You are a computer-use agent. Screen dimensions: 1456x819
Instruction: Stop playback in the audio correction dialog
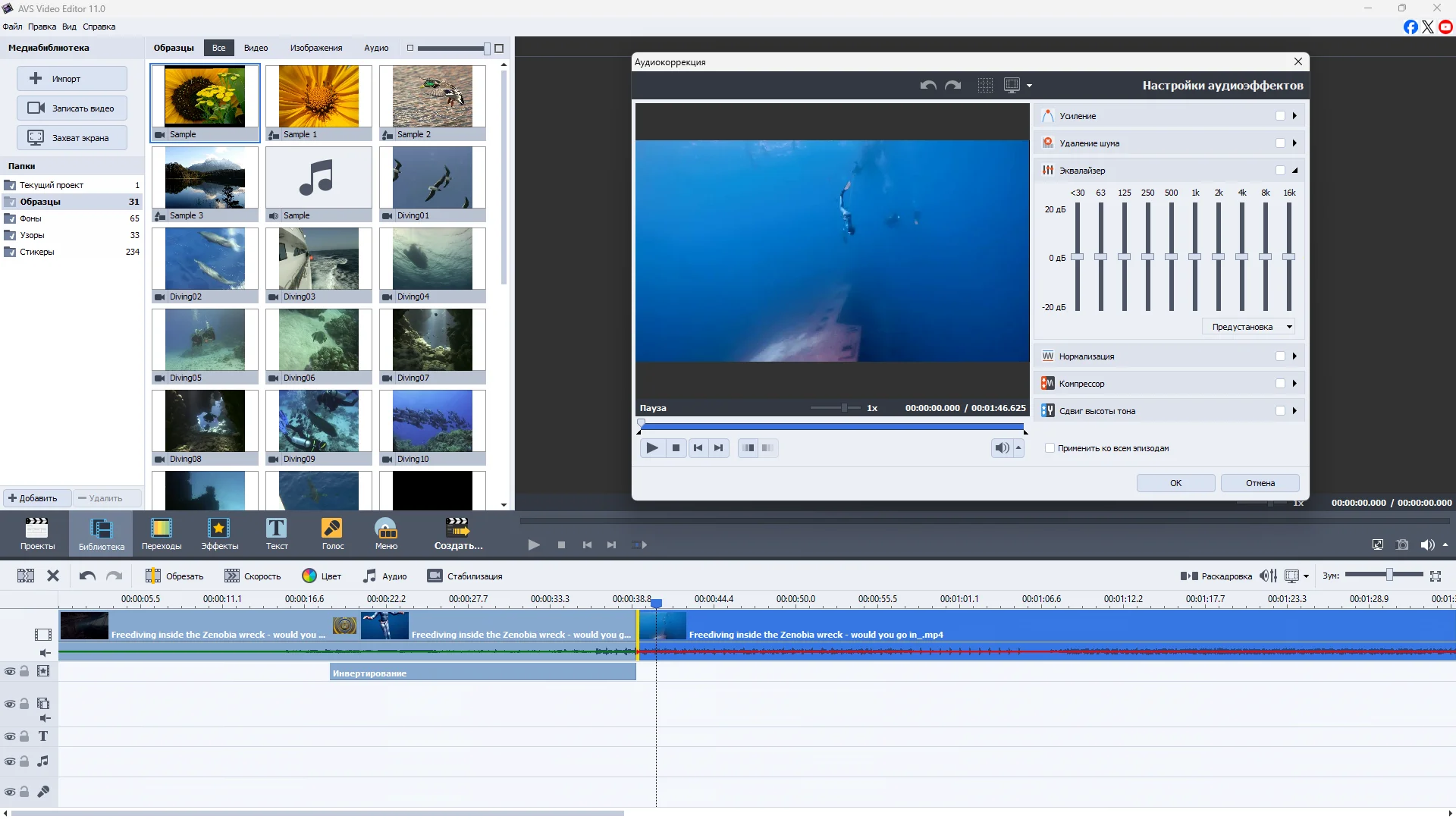676,448
